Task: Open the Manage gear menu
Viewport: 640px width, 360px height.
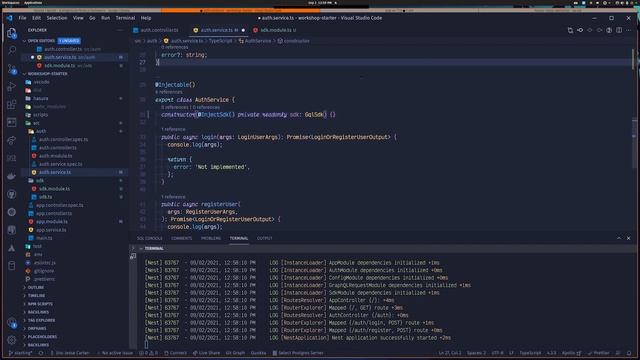Action: pos(11,340)
